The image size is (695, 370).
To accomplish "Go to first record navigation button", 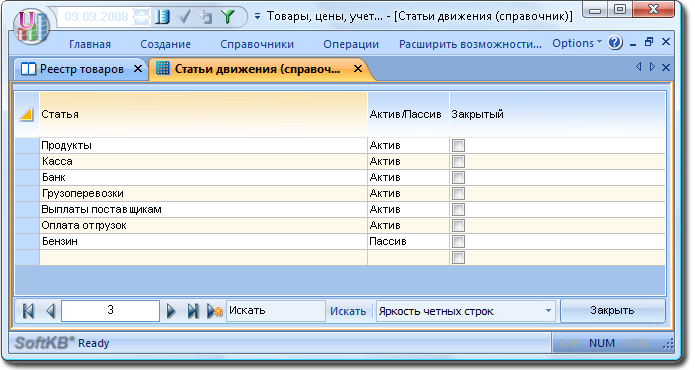I will pyautogui.click(x=28, y=311).
